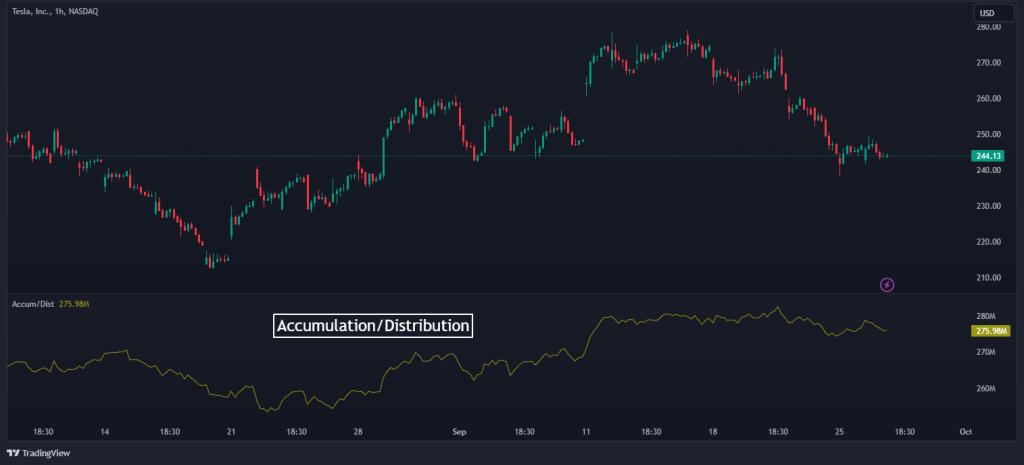Select the Accumulation/Distribution text annotation

pos(372,326)
